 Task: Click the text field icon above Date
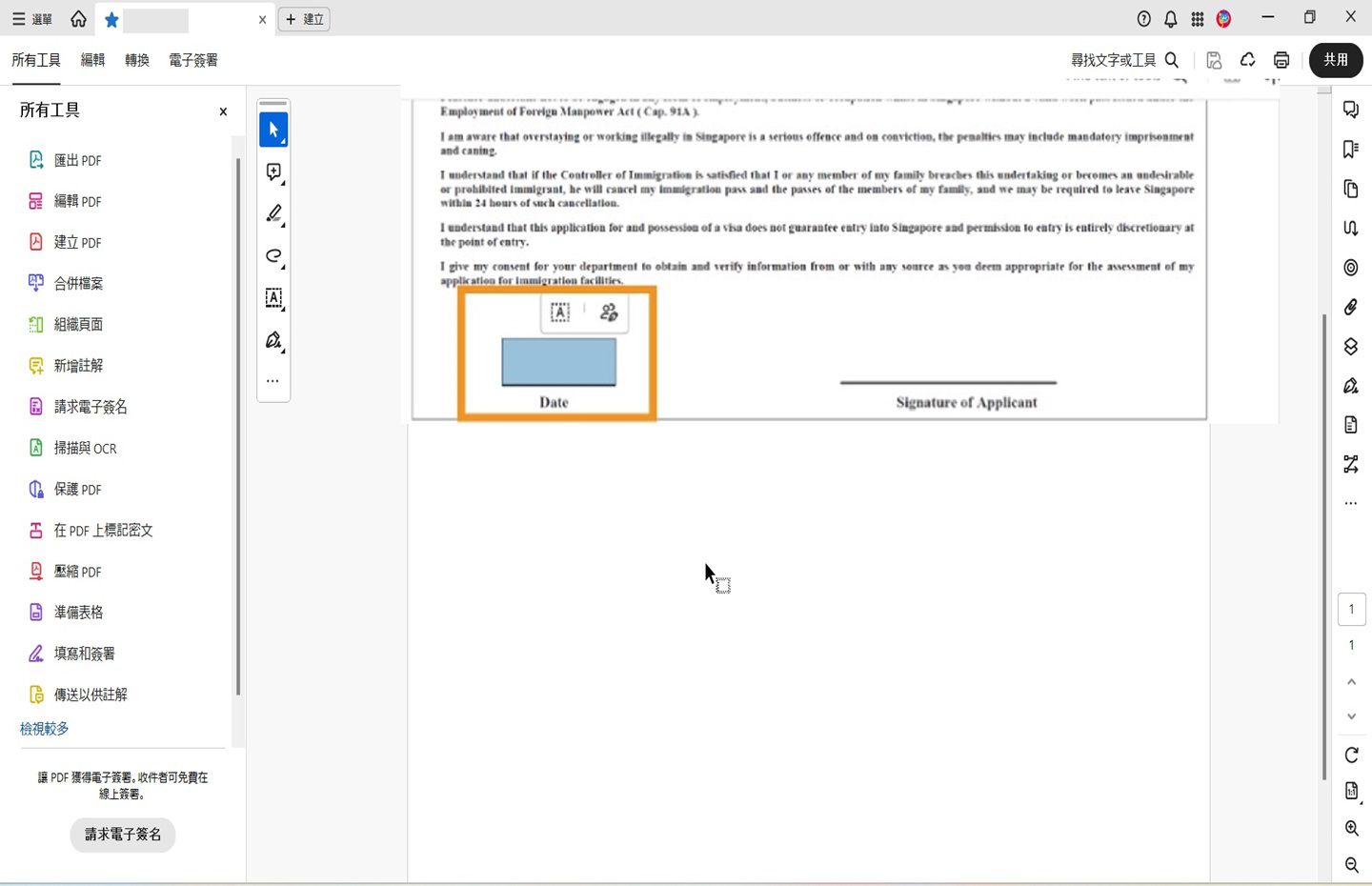tap(560, 312)
